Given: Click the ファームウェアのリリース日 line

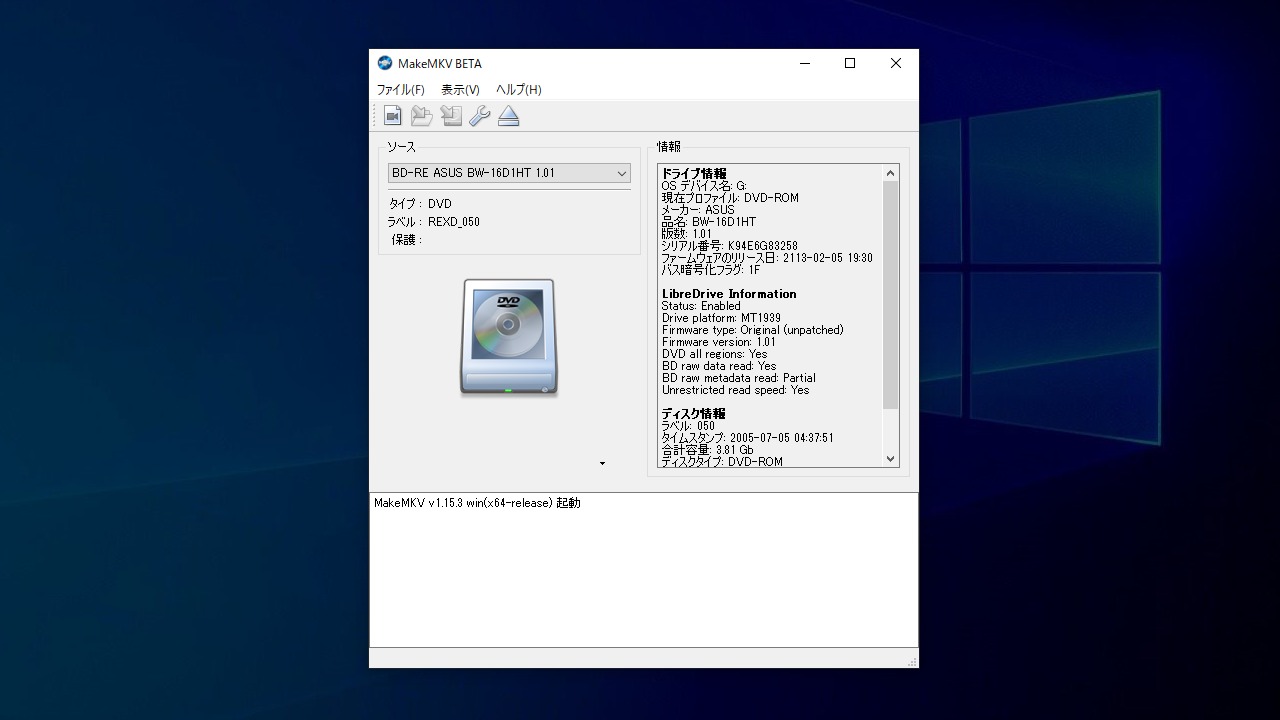Looking at the screenshot, I should click(x=766, y=258).
